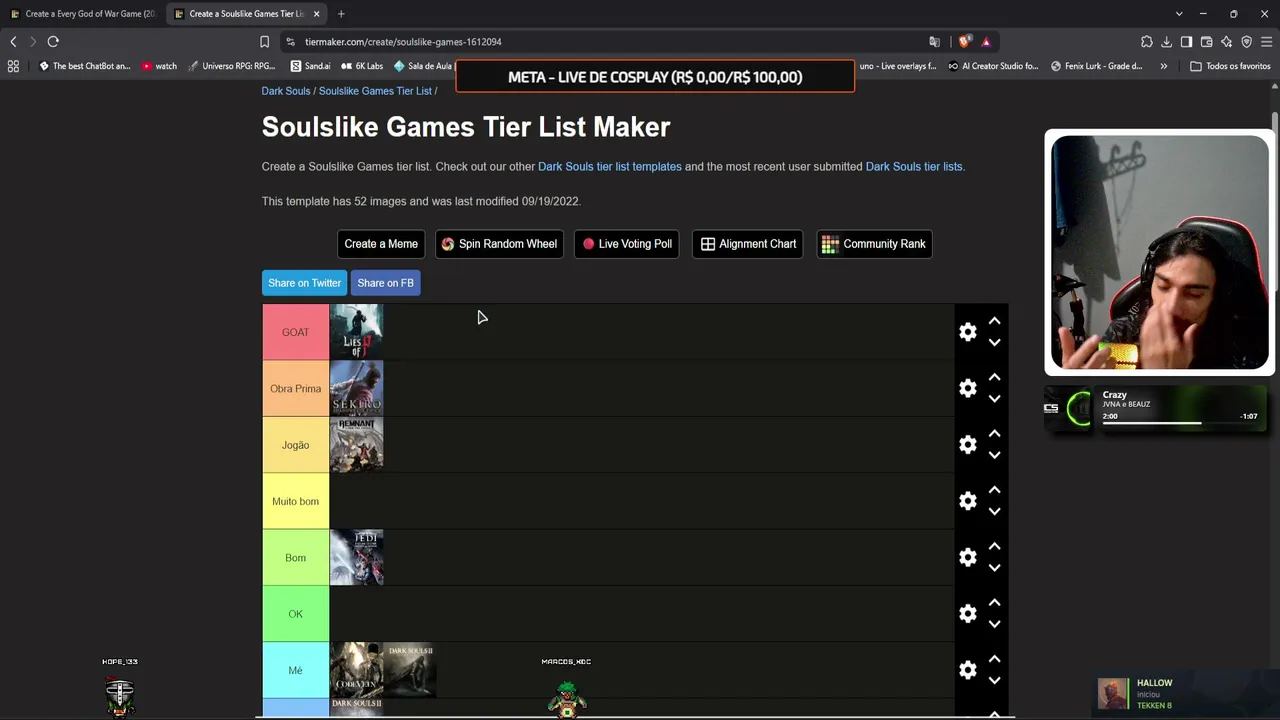View the Community Rank
Screen dimensions: 1280x720
(874, 244)
